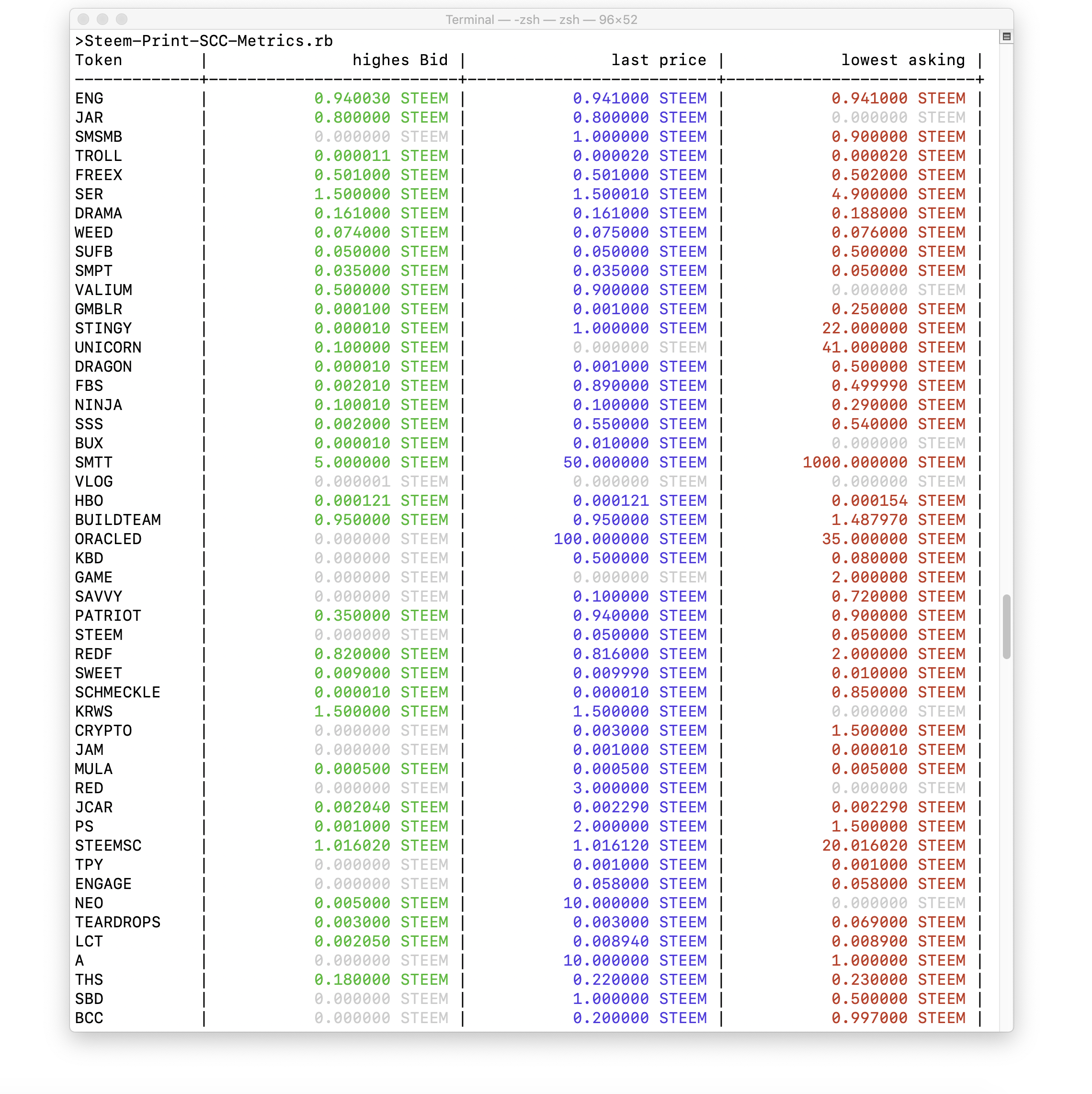Click BCC lowest asking 0.997000 STEEM
Image resolution: width=1092 pixels, height=1094 pixels.
pyautogui.click(x=899, y=1019)
